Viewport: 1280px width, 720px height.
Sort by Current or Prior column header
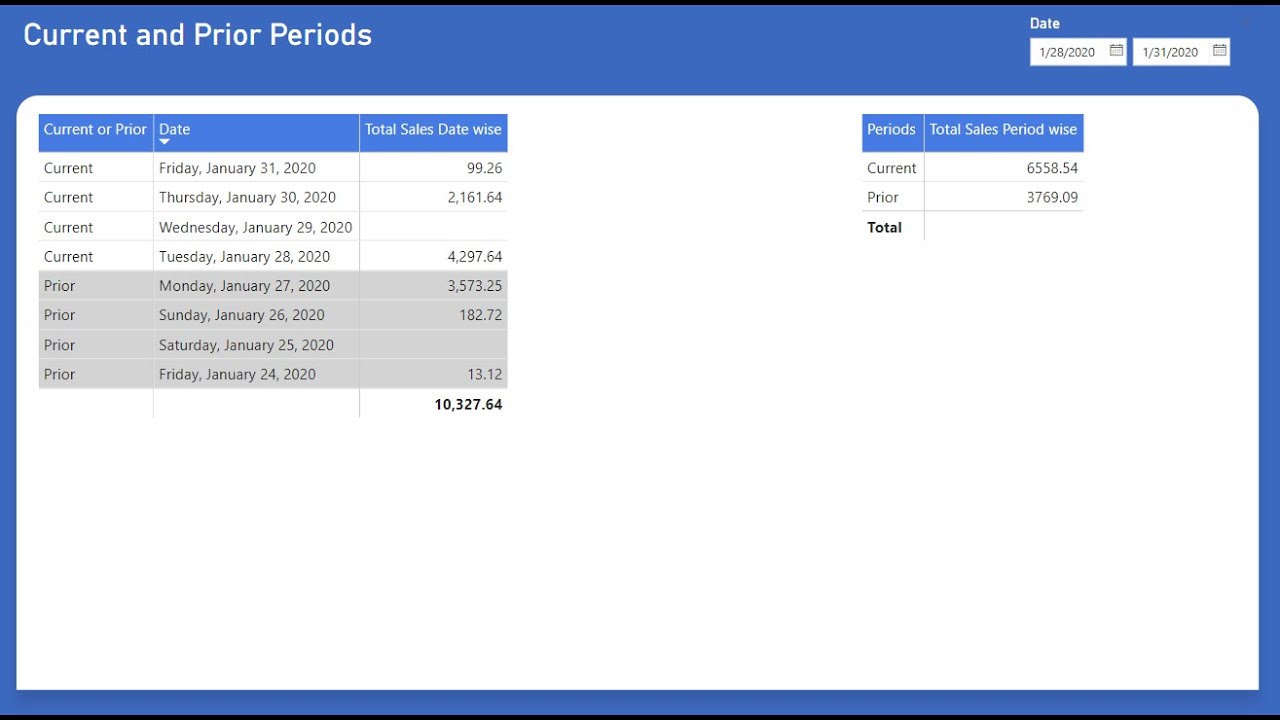click(x=96, y=133)
